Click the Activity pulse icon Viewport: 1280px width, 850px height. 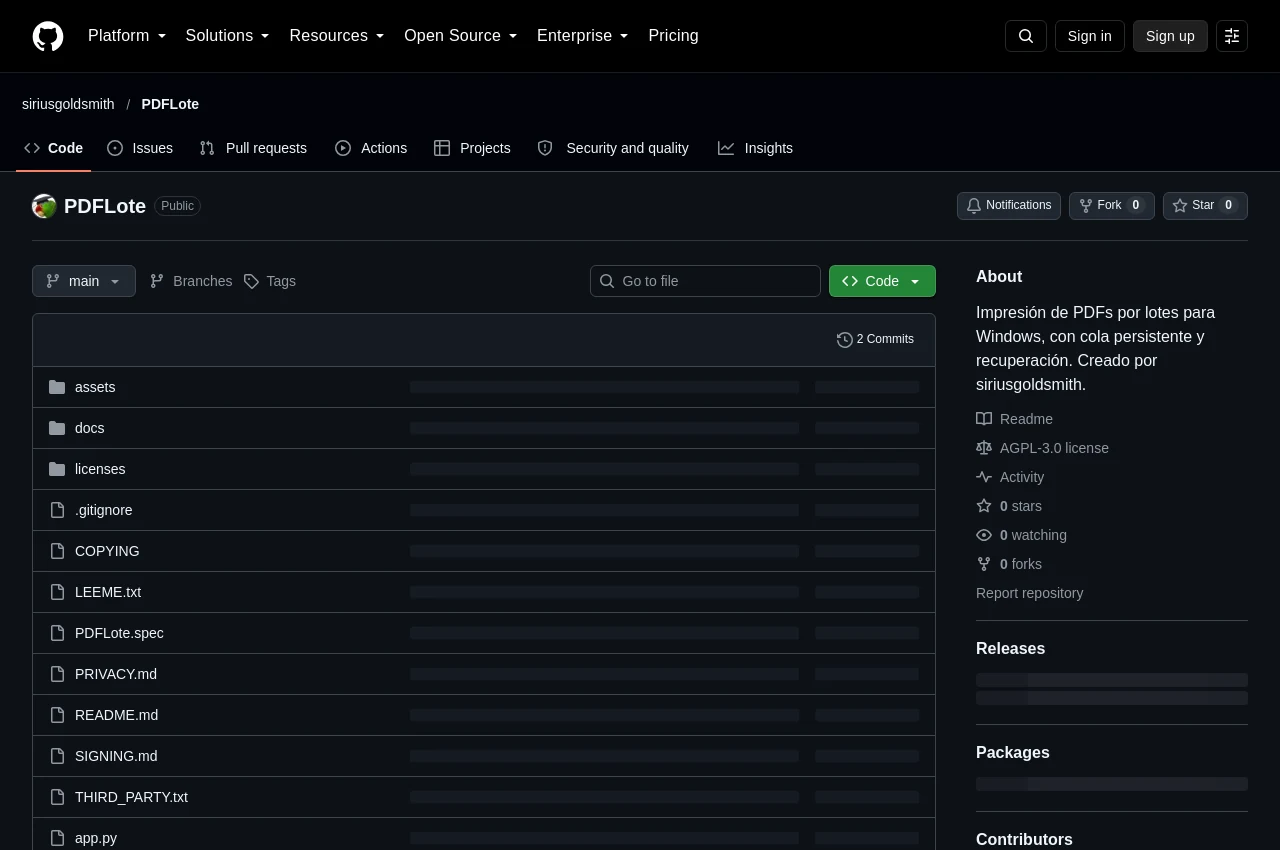[984, 477]
